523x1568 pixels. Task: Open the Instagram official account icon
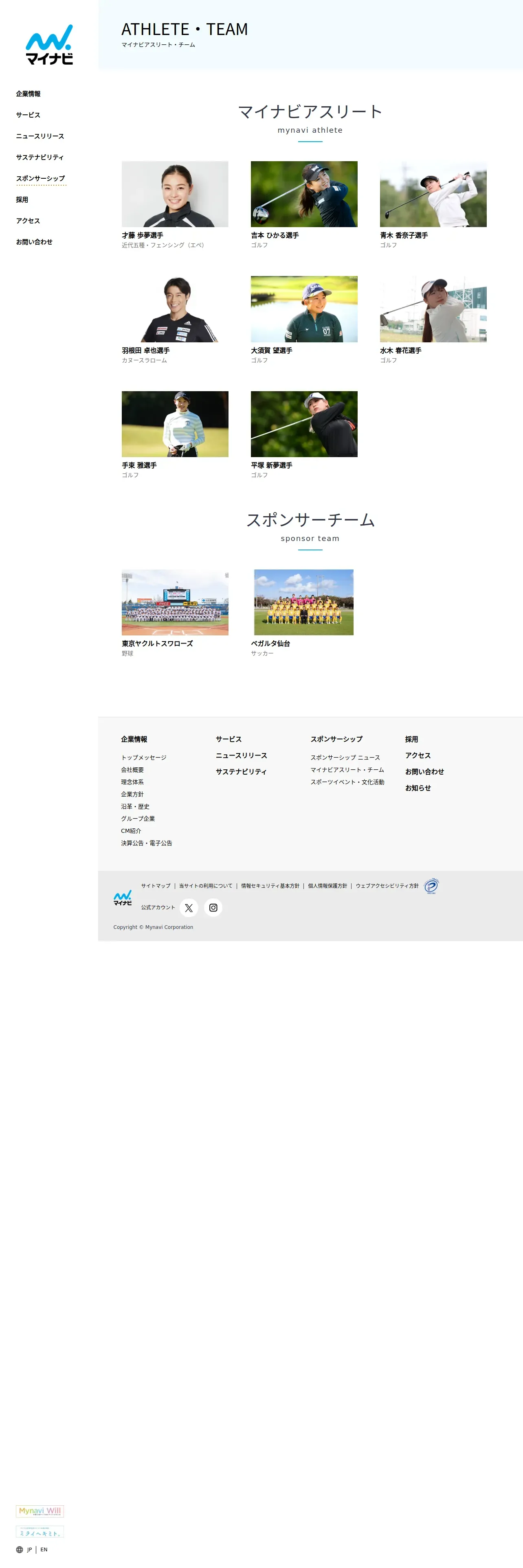coord(213,908)
